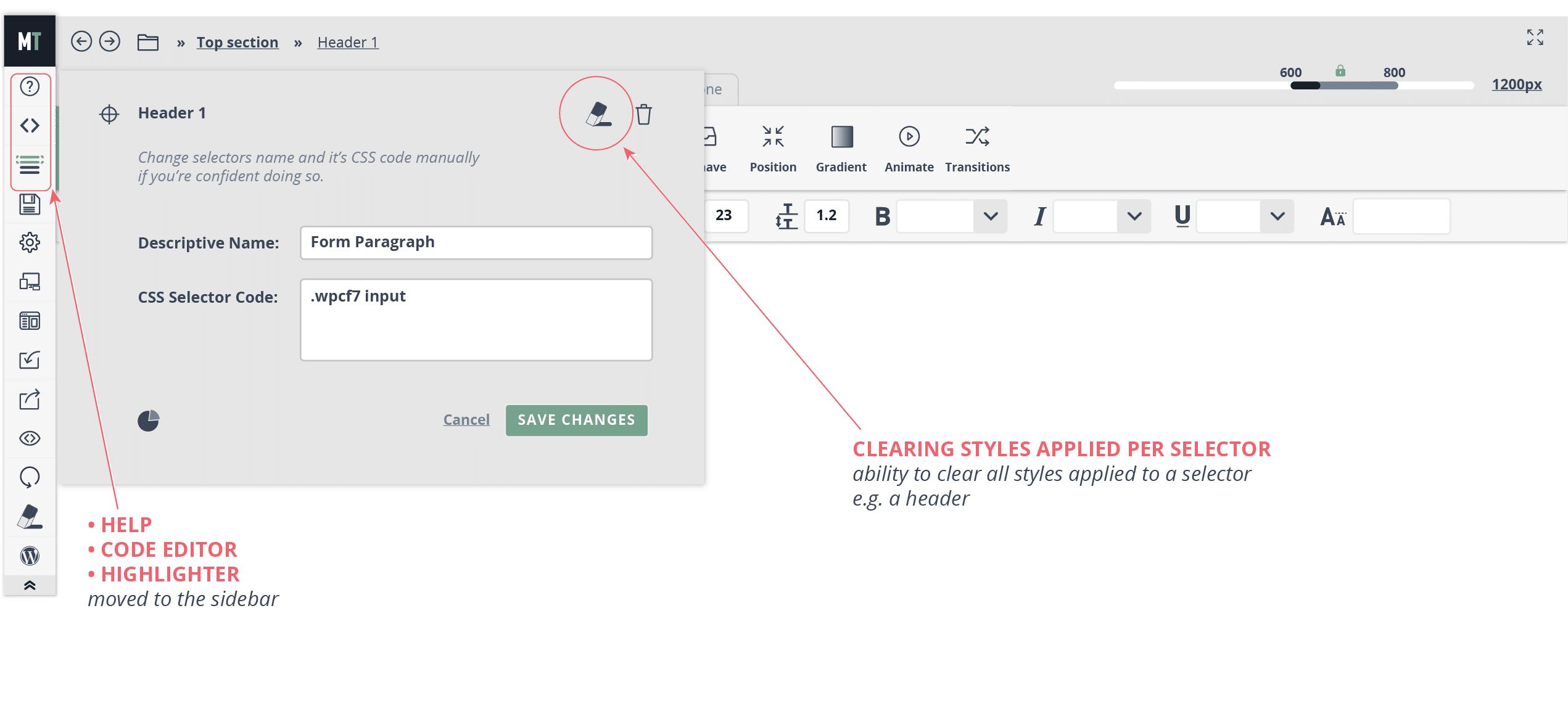The image size is (1568, 714).
Task: Click the eraser icon beside Header 1
Action: pos(598,114)
